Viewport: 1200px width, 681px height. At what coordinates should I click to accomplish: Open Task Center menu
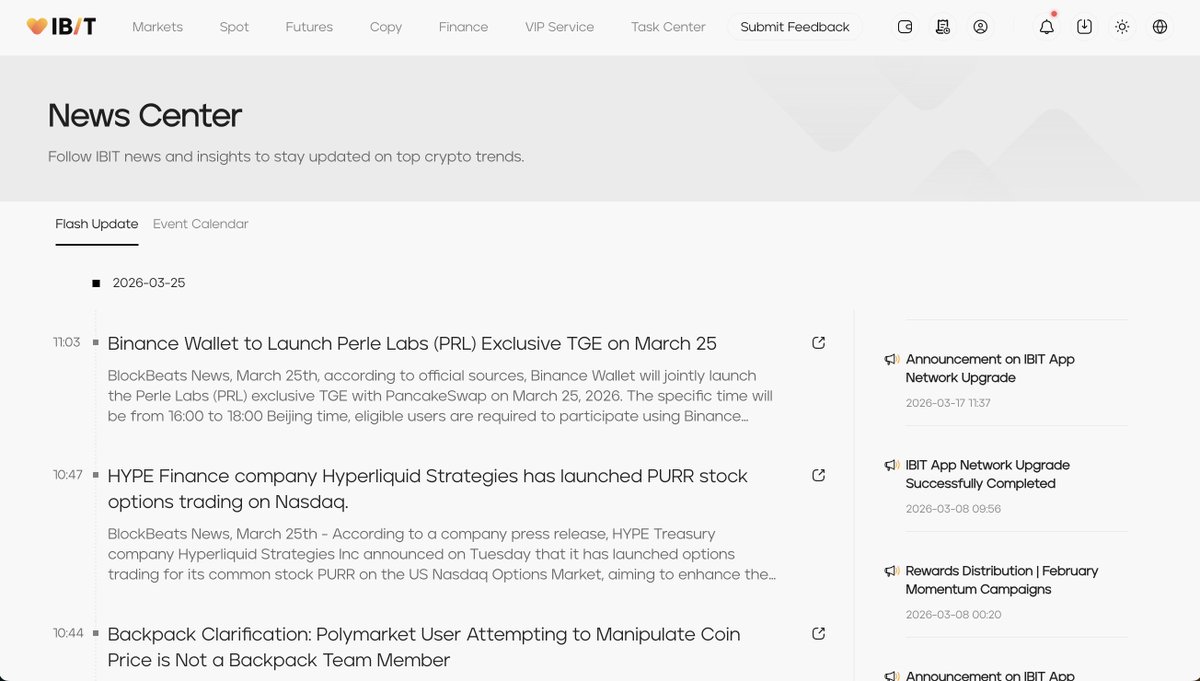(668, 27)
